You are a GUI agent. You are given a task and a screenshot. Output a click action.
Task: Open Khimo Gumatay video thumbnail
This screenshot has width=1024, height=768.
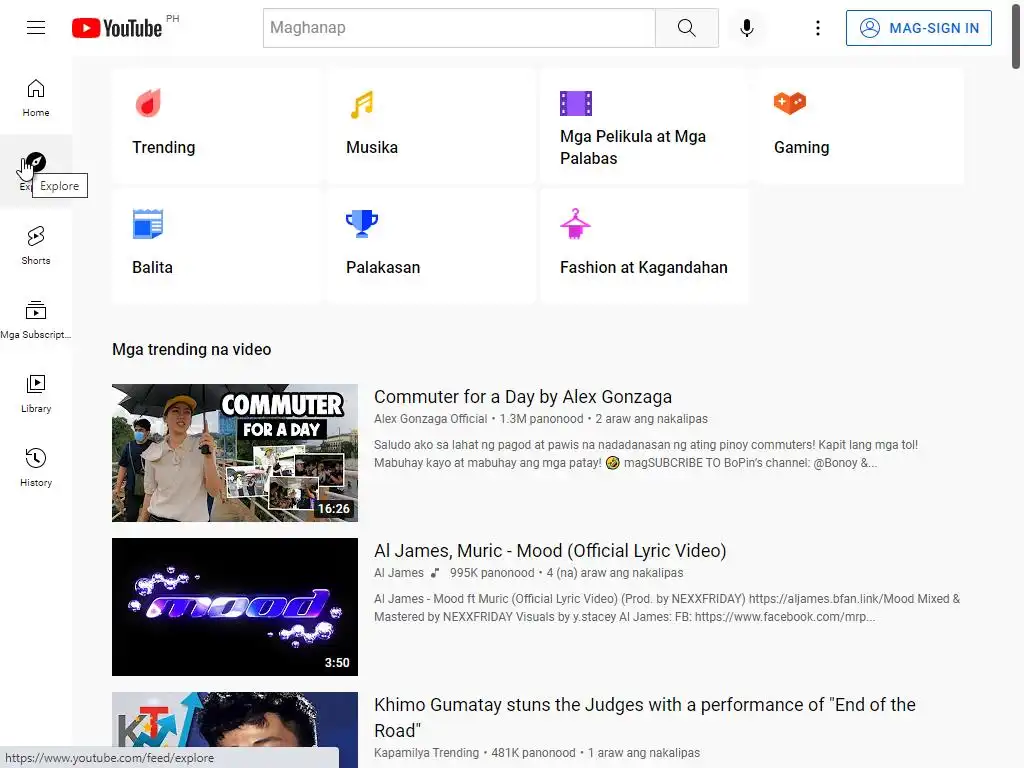[234, 729]
